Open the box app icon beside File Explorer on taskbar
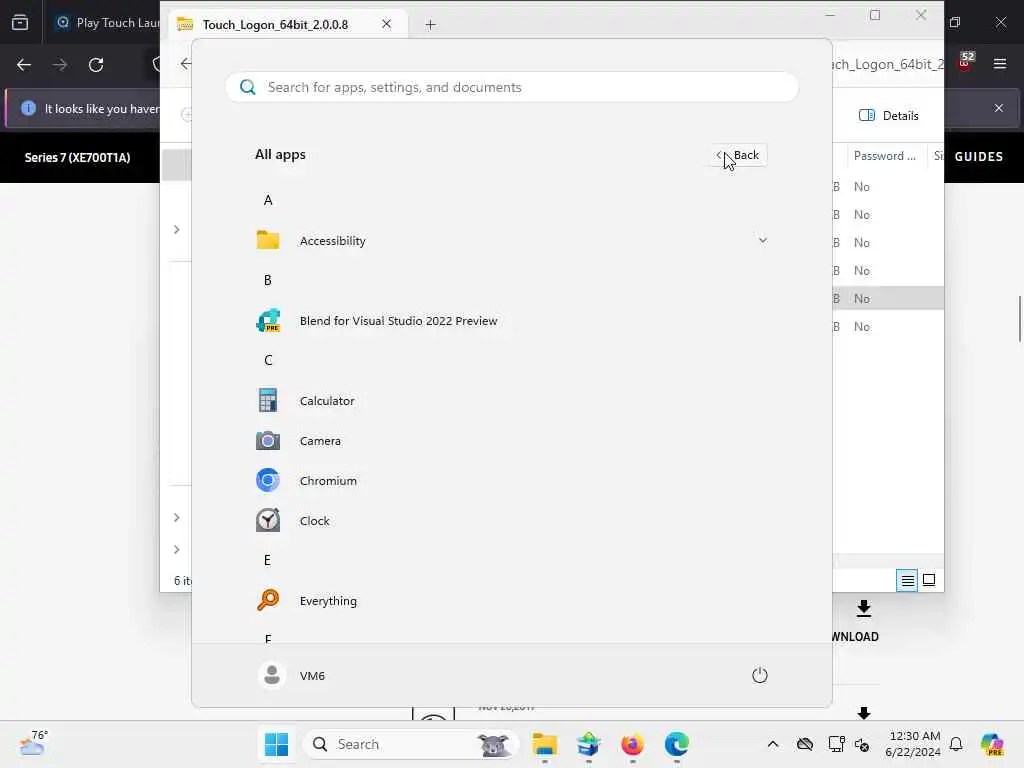Screen dimensions: 1024x768 588,744
